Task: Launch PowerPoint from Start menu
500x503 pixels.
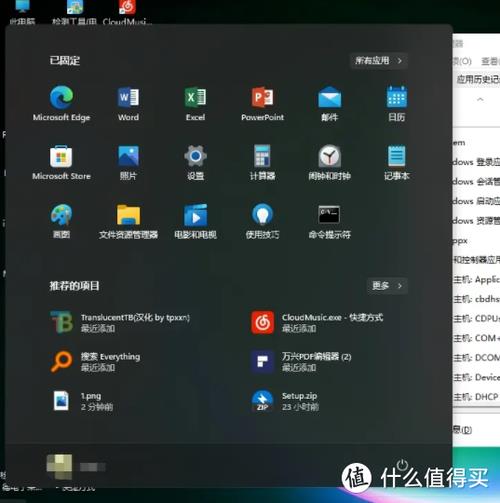Action: (262, 103)
